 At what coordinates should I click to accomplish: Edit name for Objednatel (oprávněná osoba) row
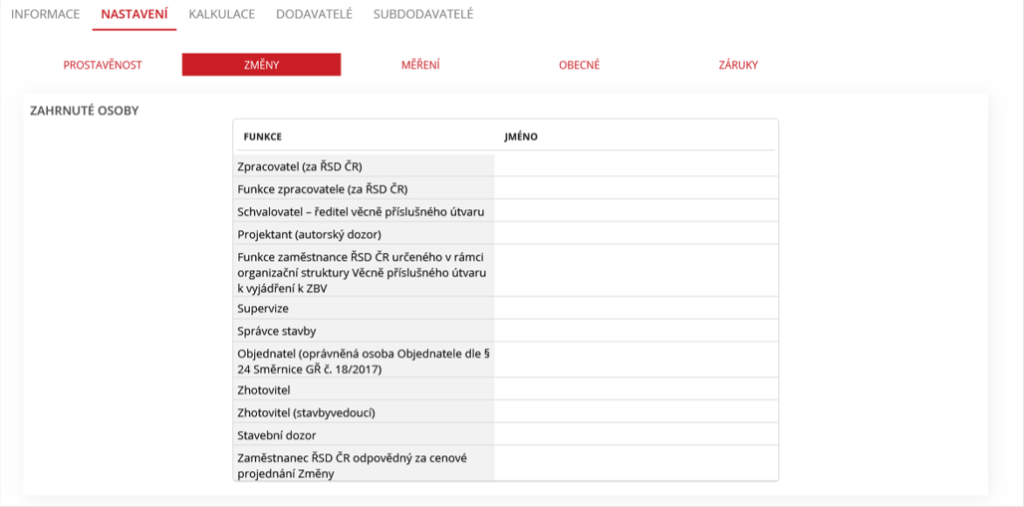(635, 360)
